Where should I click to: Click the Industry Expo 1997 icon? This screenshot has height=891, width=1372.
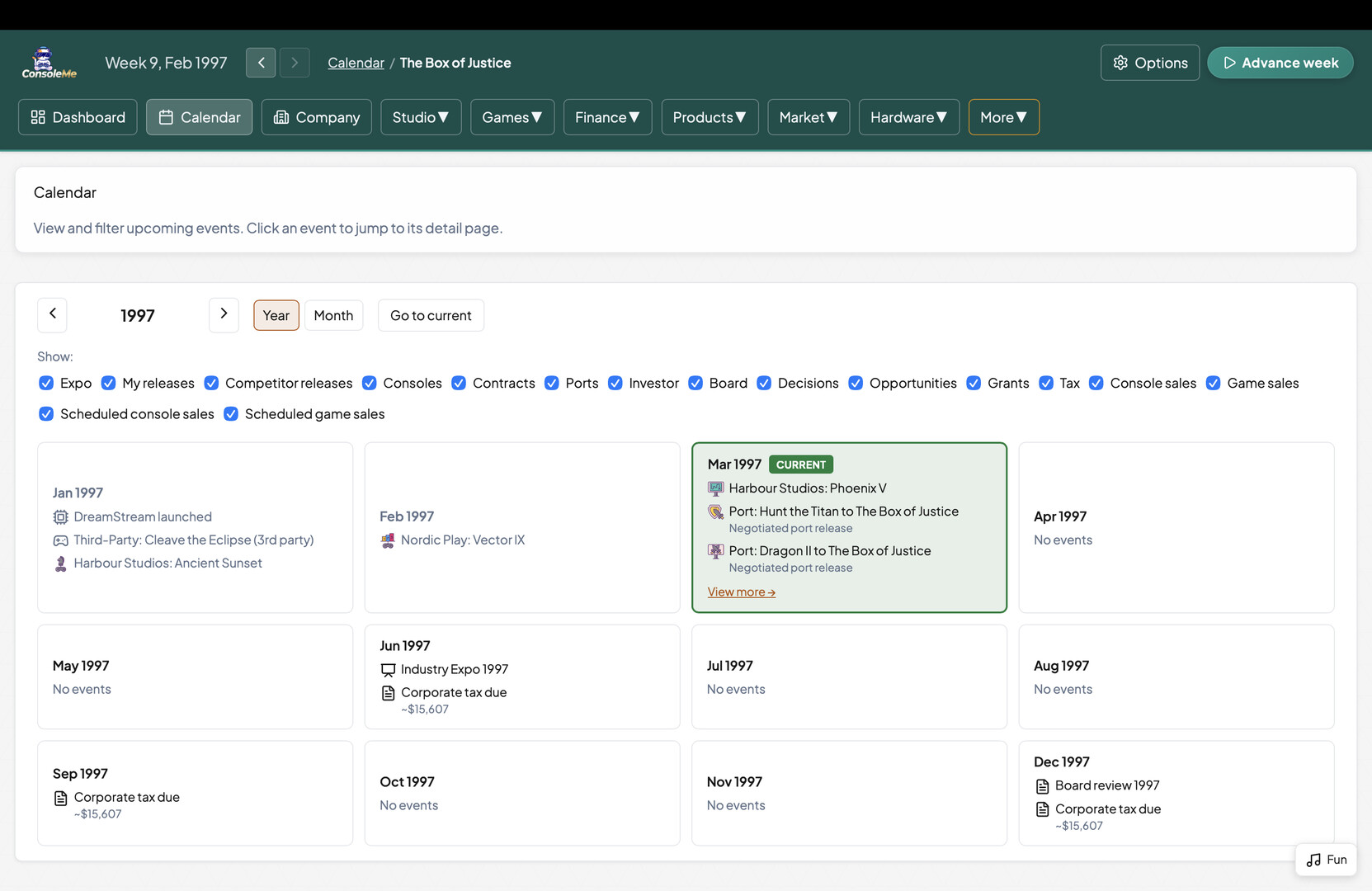point(388,670)
